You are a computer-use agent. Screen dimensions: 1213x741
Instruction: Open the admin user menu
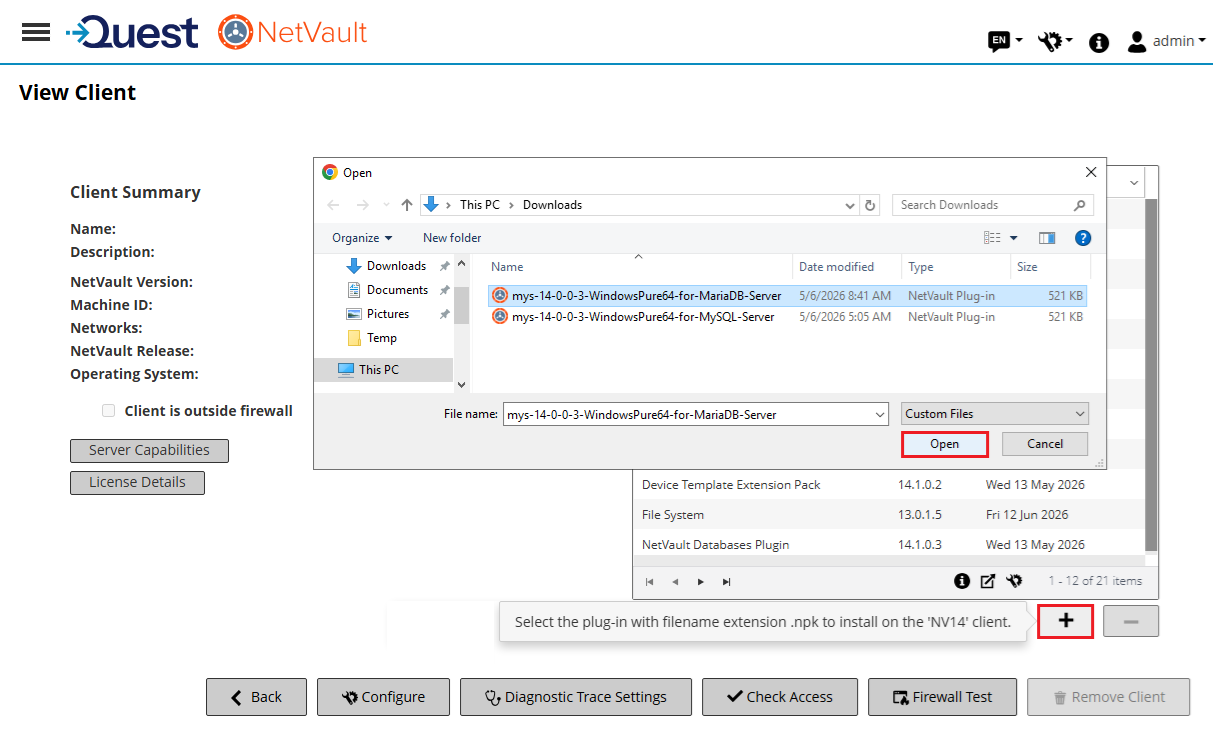pos(1166,41)
